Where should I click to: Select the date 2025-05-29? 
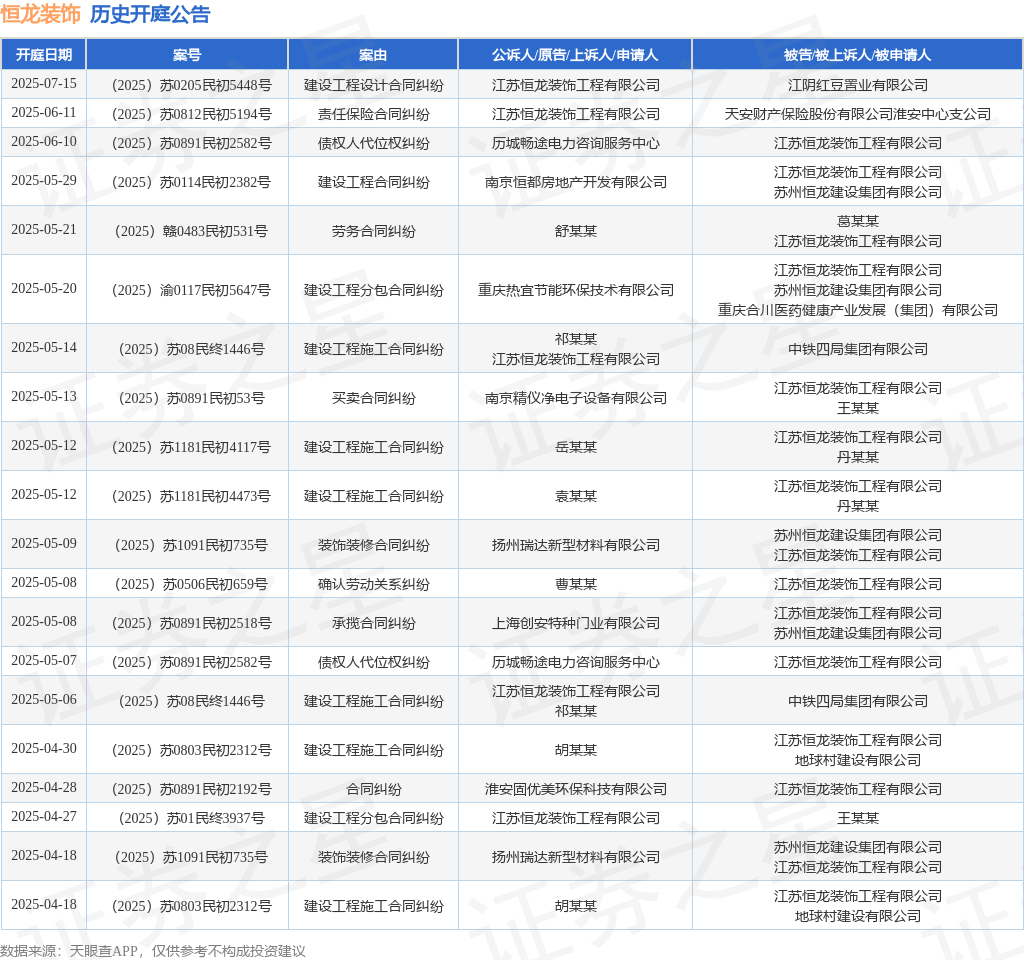click(44, 180)
